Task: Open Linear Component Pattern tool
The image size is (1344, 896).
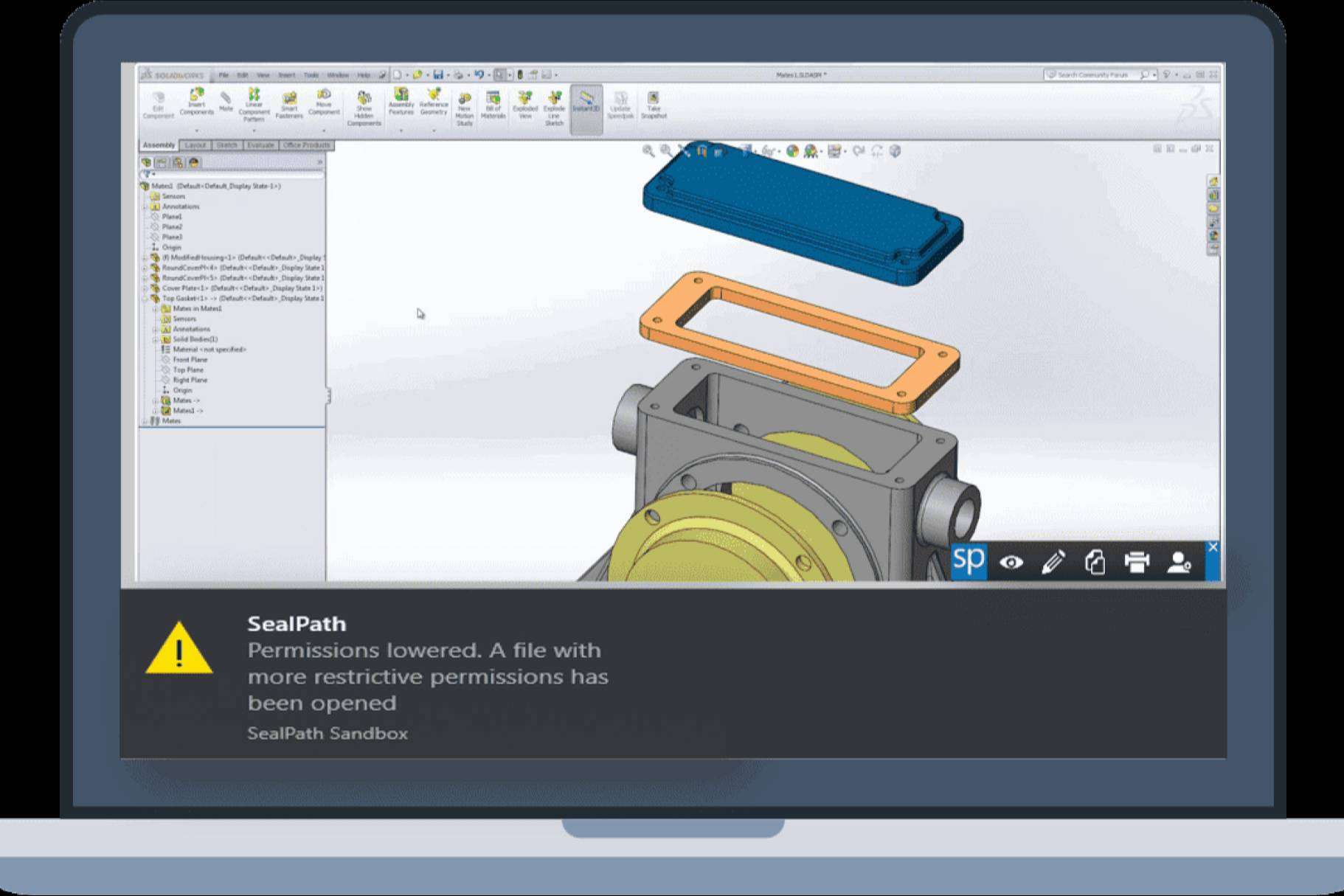Action: pyautogui.click(x=254, y=105)
